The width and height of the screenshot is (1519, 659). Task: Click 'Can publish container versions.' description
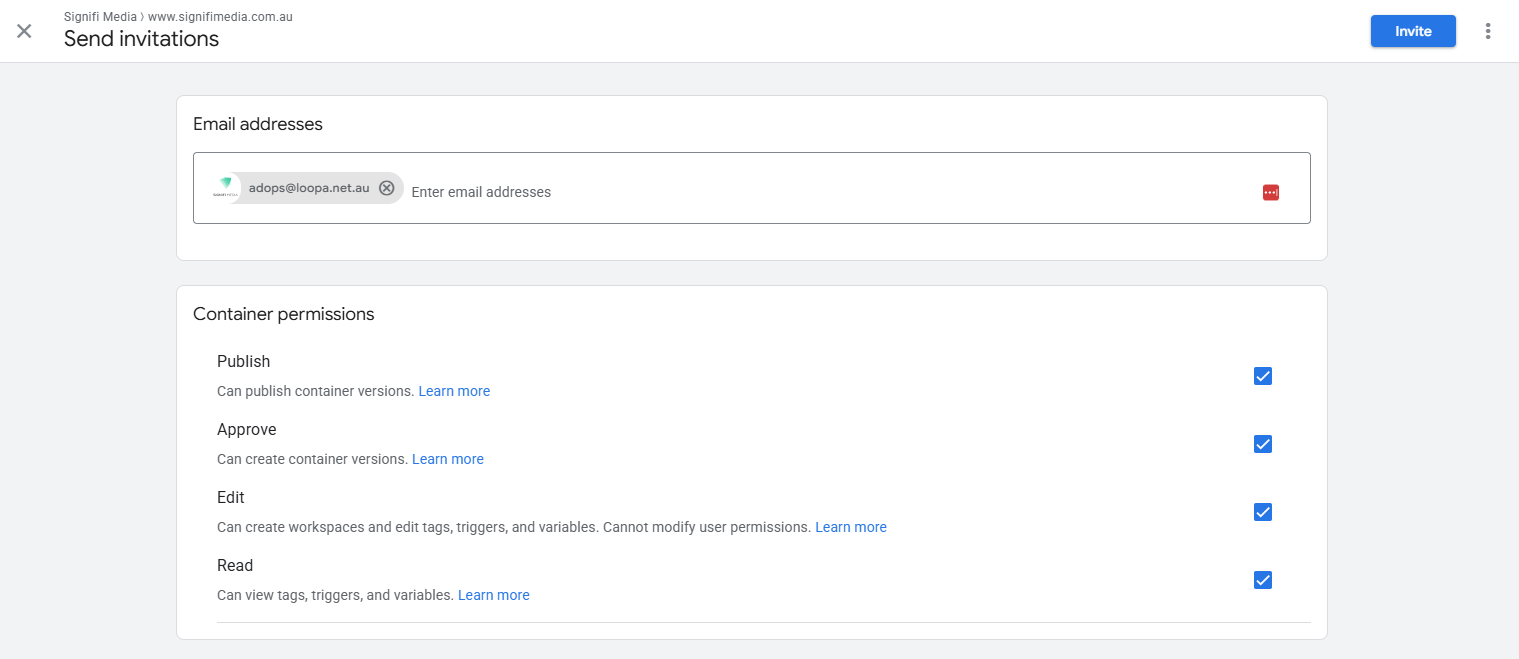(x=316, y=391)
